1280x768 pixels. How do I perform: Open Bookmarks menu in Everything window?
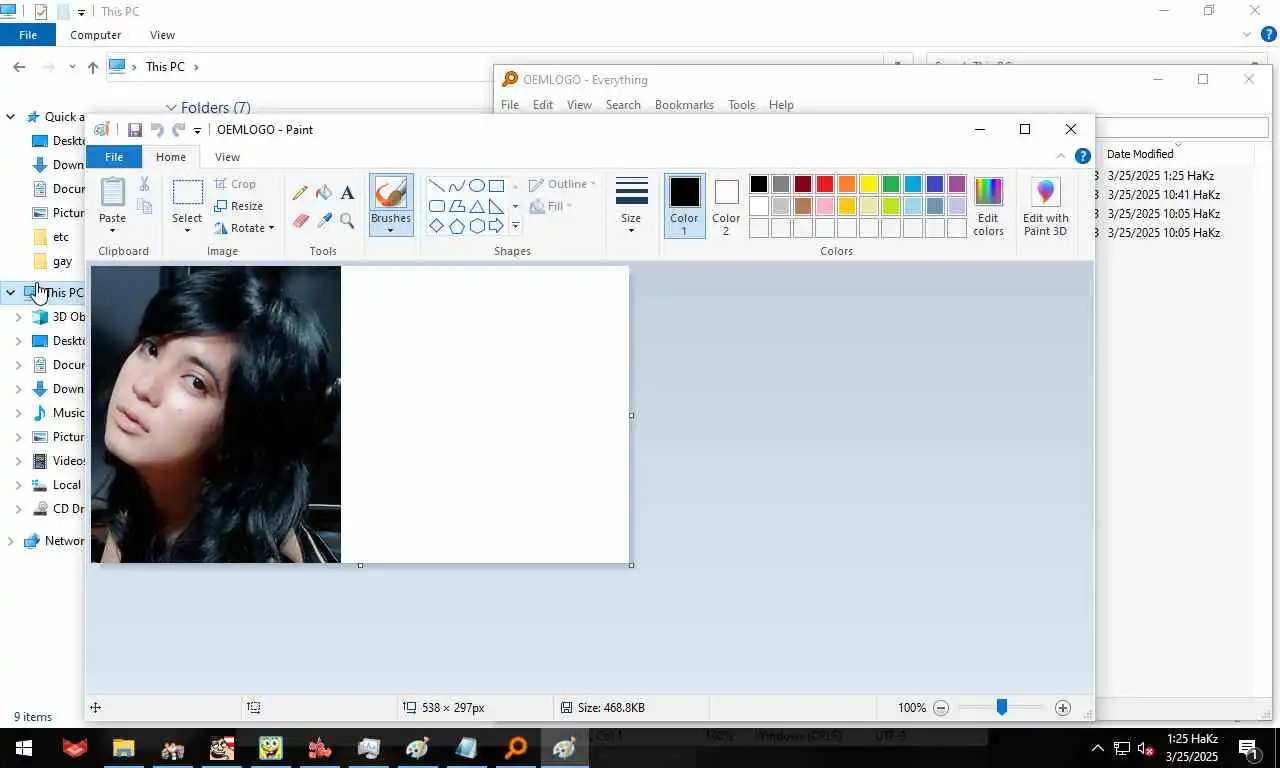[684, 105]
